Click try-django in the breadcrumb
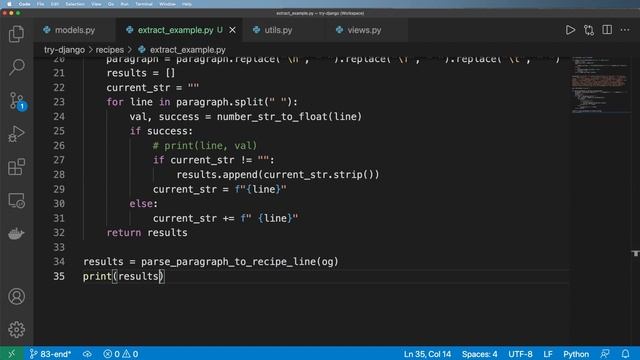Image resolution: width=640 pixels, height=360 pixels. pos(64,50)
